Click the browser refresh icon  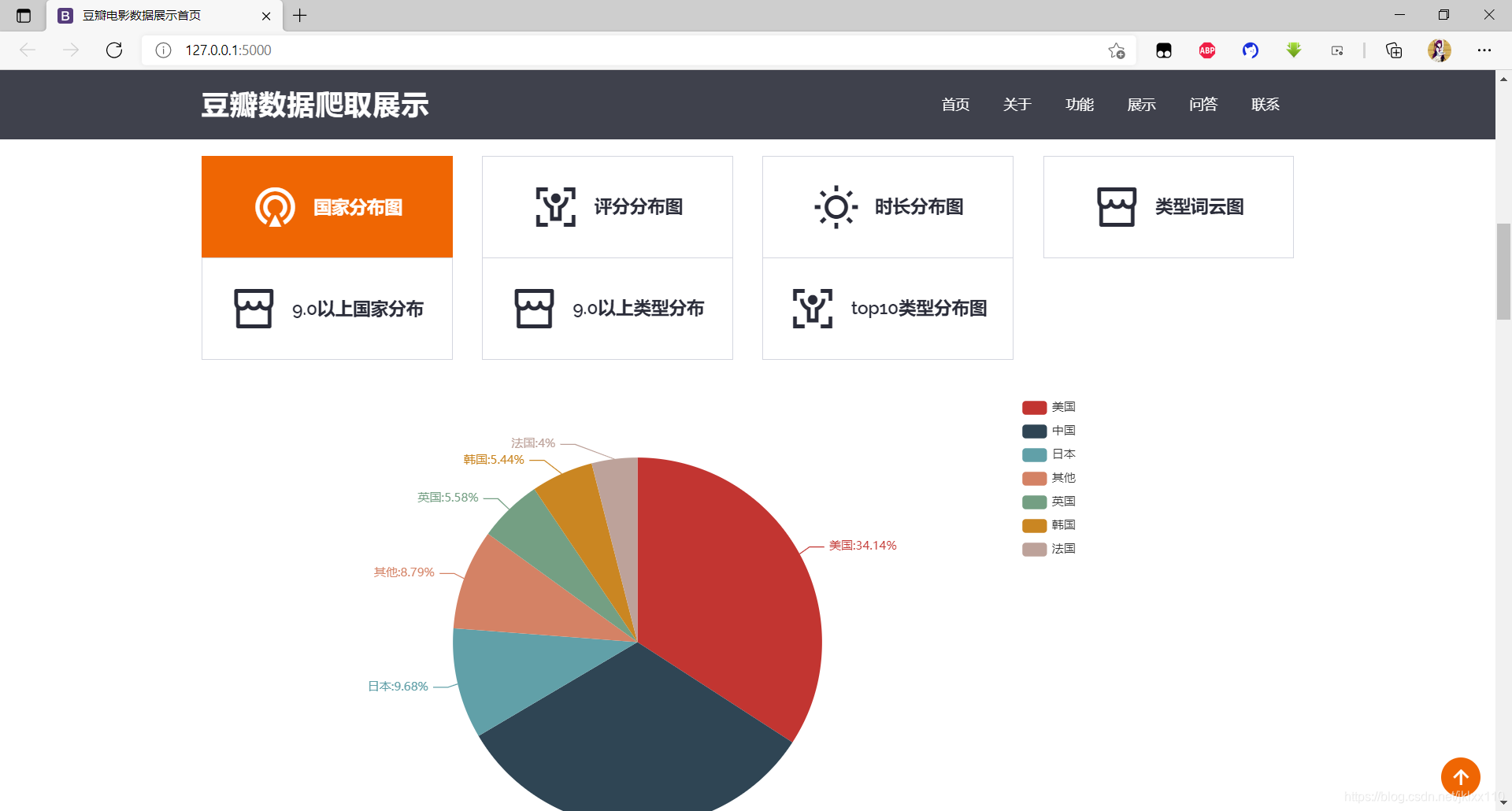coord(114,50)
